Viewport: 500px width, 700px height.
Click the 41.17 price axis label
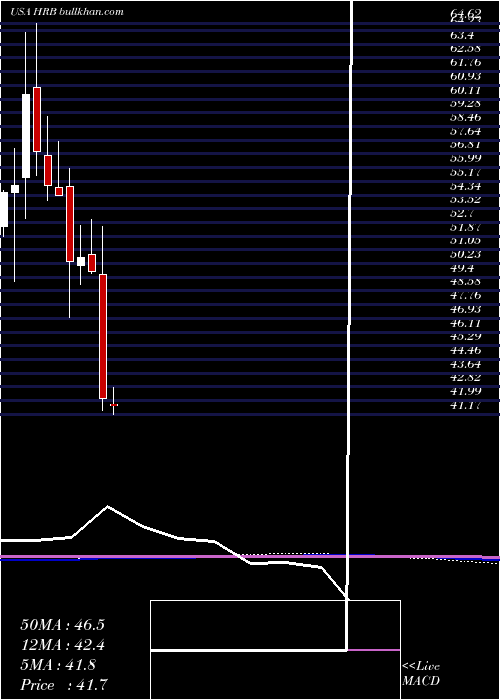point(465,405)
